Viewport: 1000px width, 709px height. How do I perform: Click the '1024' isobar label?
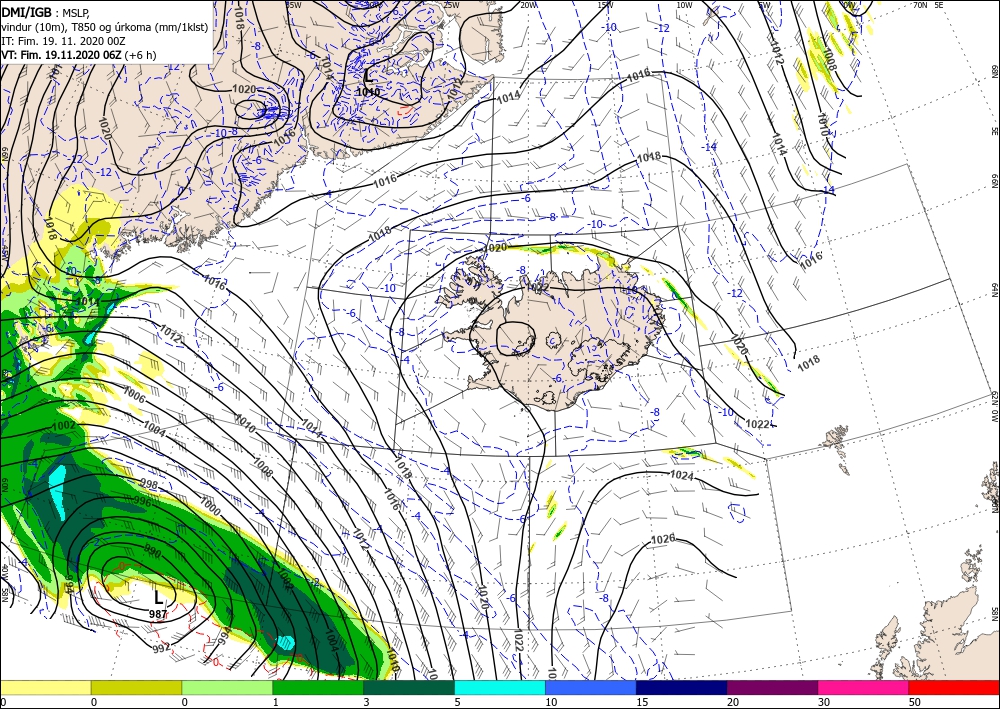click(x=681, y=474)
